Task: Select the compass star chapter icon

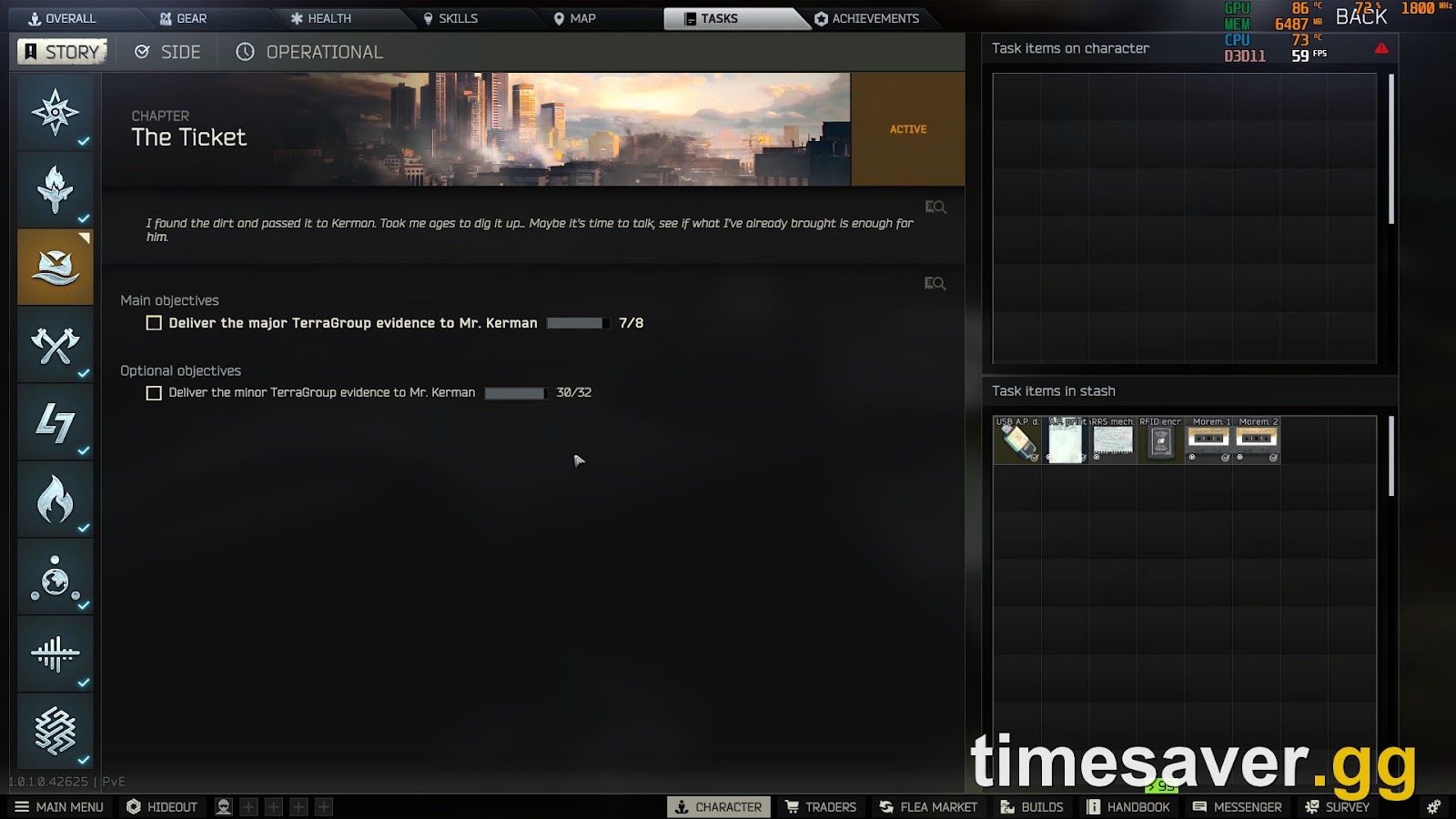Action: (x=56, y=113)
